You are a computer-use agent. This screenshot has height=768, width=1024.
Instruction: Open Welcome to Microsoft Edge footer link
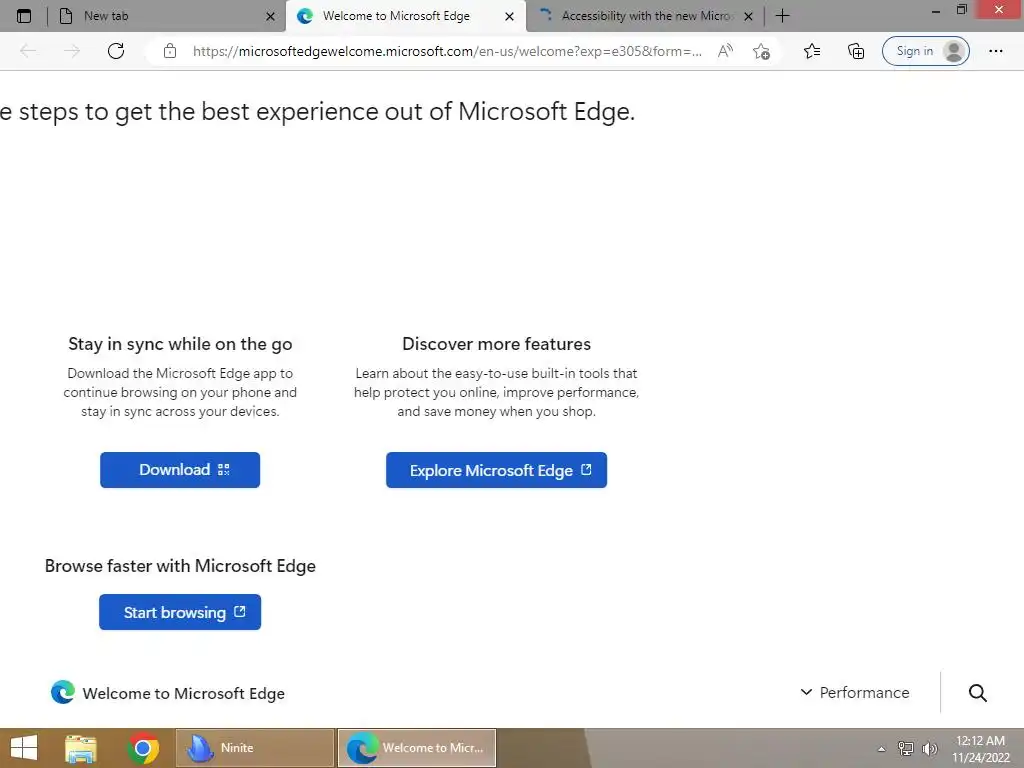click(184, 693)
